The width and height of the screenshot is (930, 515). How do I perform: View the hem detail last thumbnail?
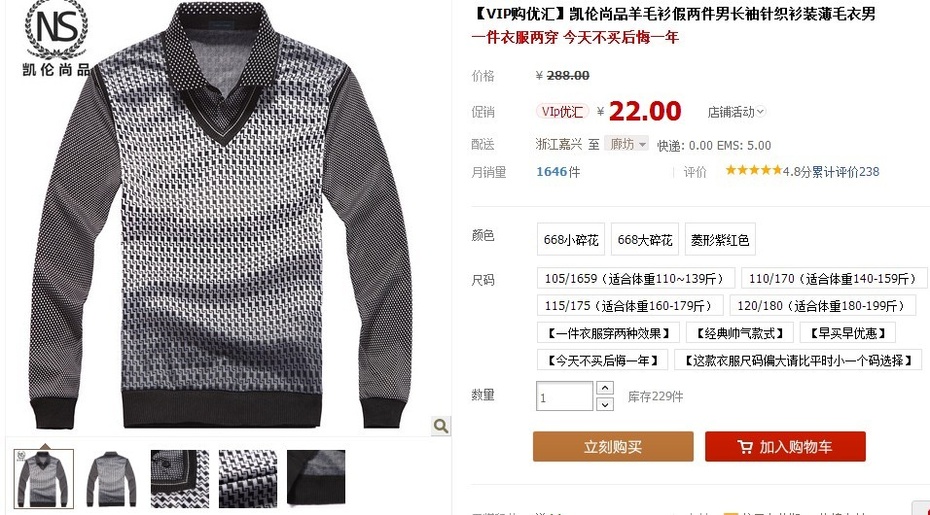316,479
